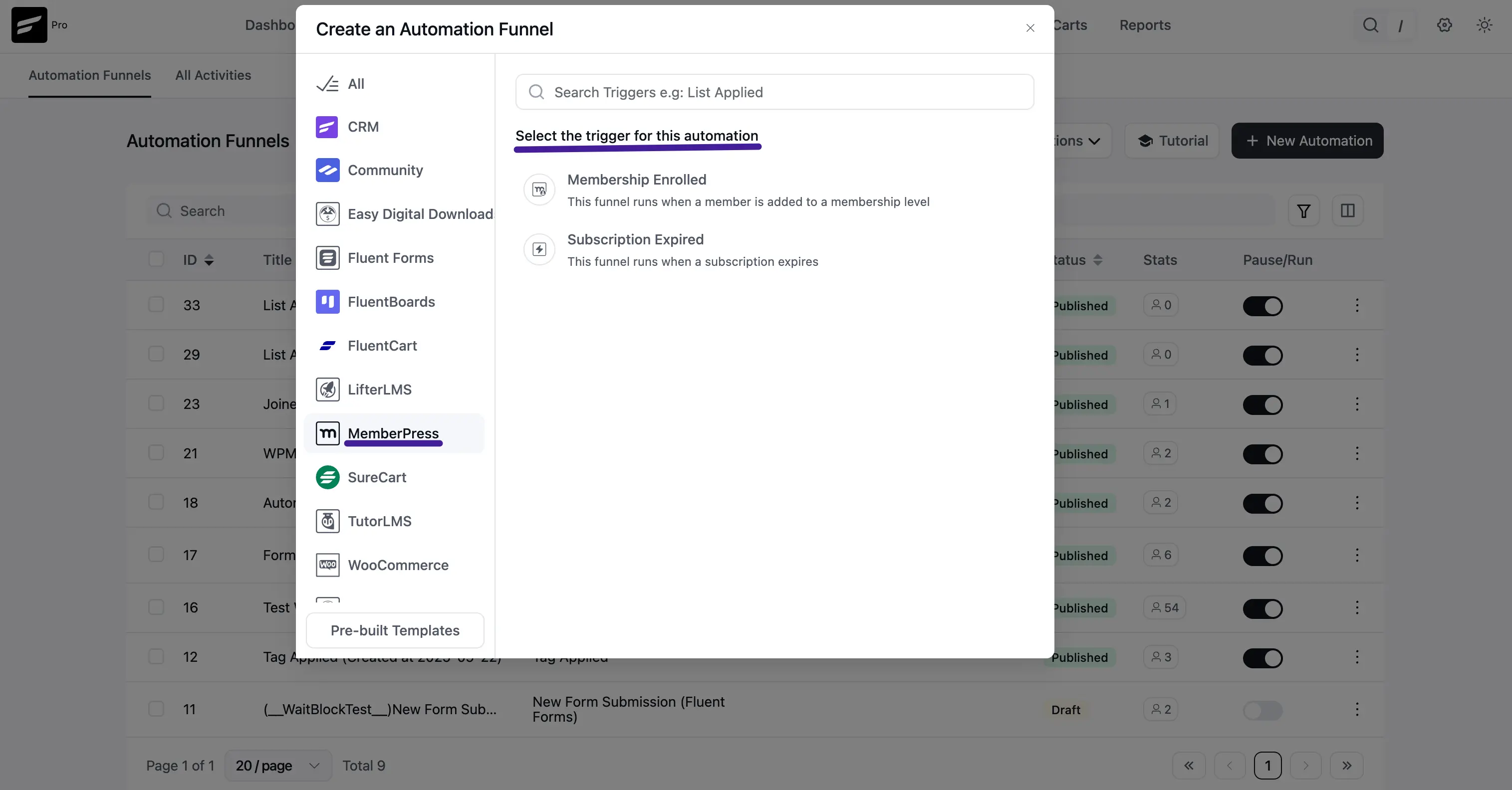Screen dimensions: 1512x790
Task: Pause funnel 33 with its toggle
Action: point(1262,306)
